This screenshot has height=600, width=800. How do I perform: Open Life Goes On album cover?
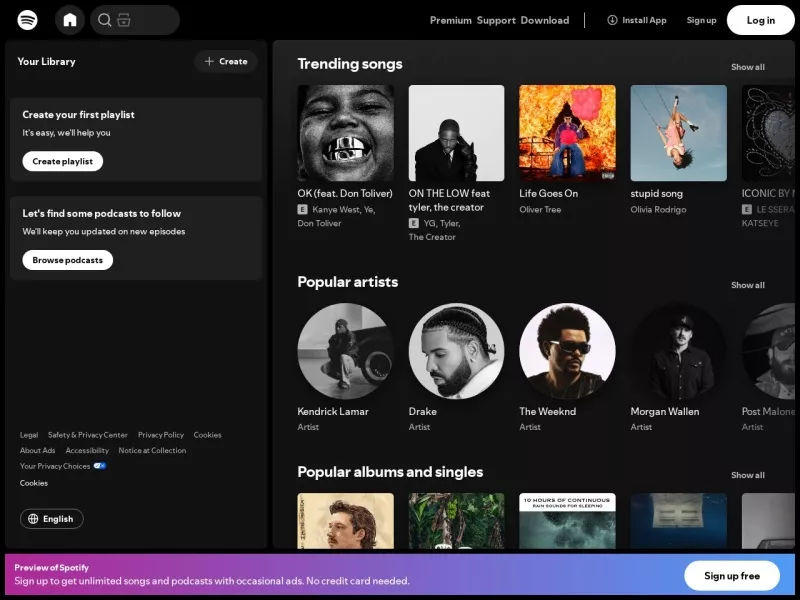point(567,133)
